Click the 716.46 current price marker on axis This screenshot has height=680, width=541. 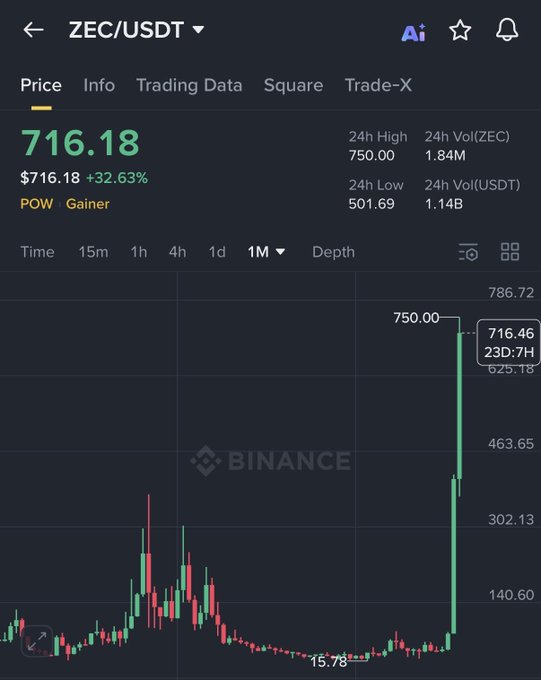[x=508, y=343]
